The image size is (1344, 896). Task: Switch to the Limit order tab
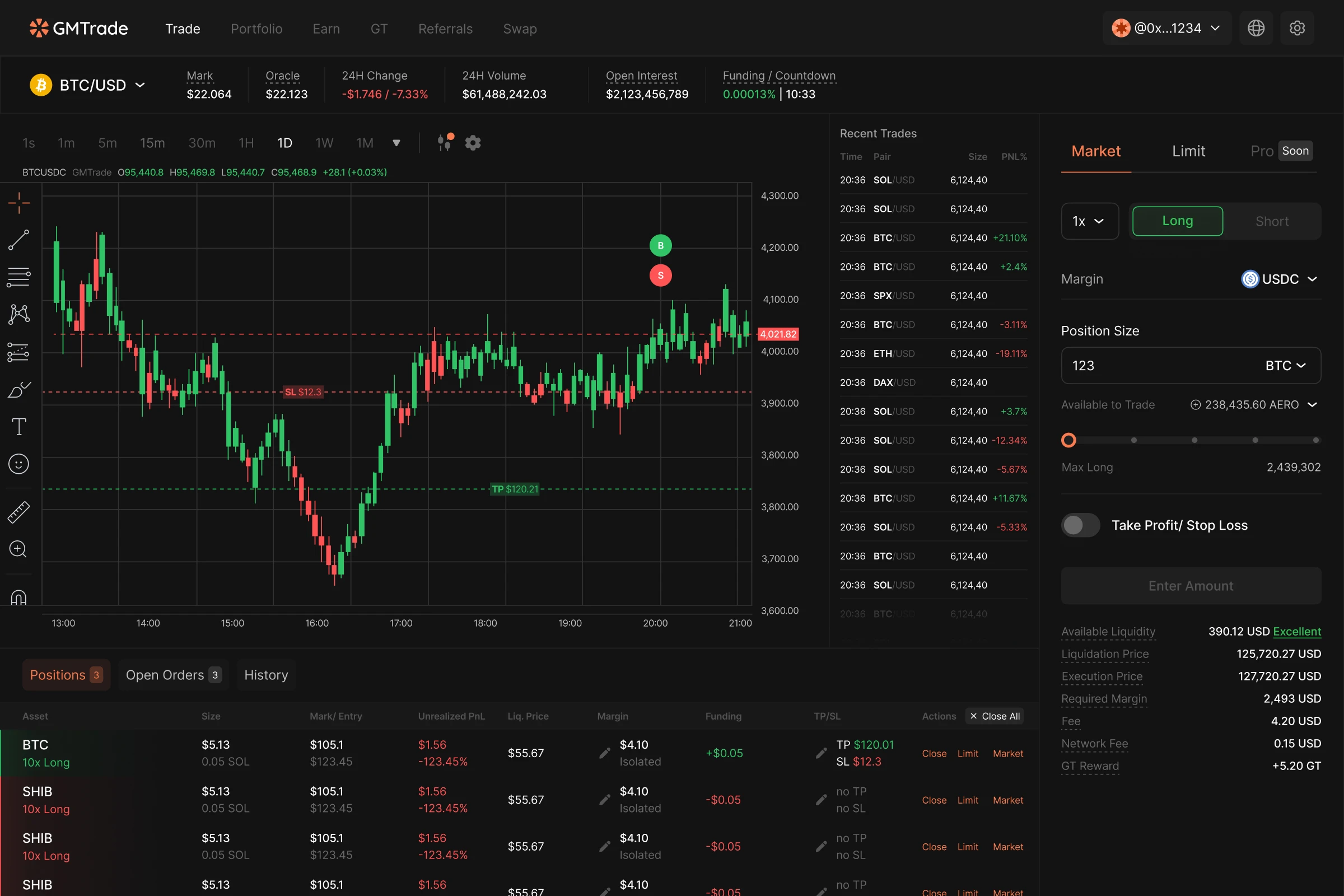tap(1188, 151)
